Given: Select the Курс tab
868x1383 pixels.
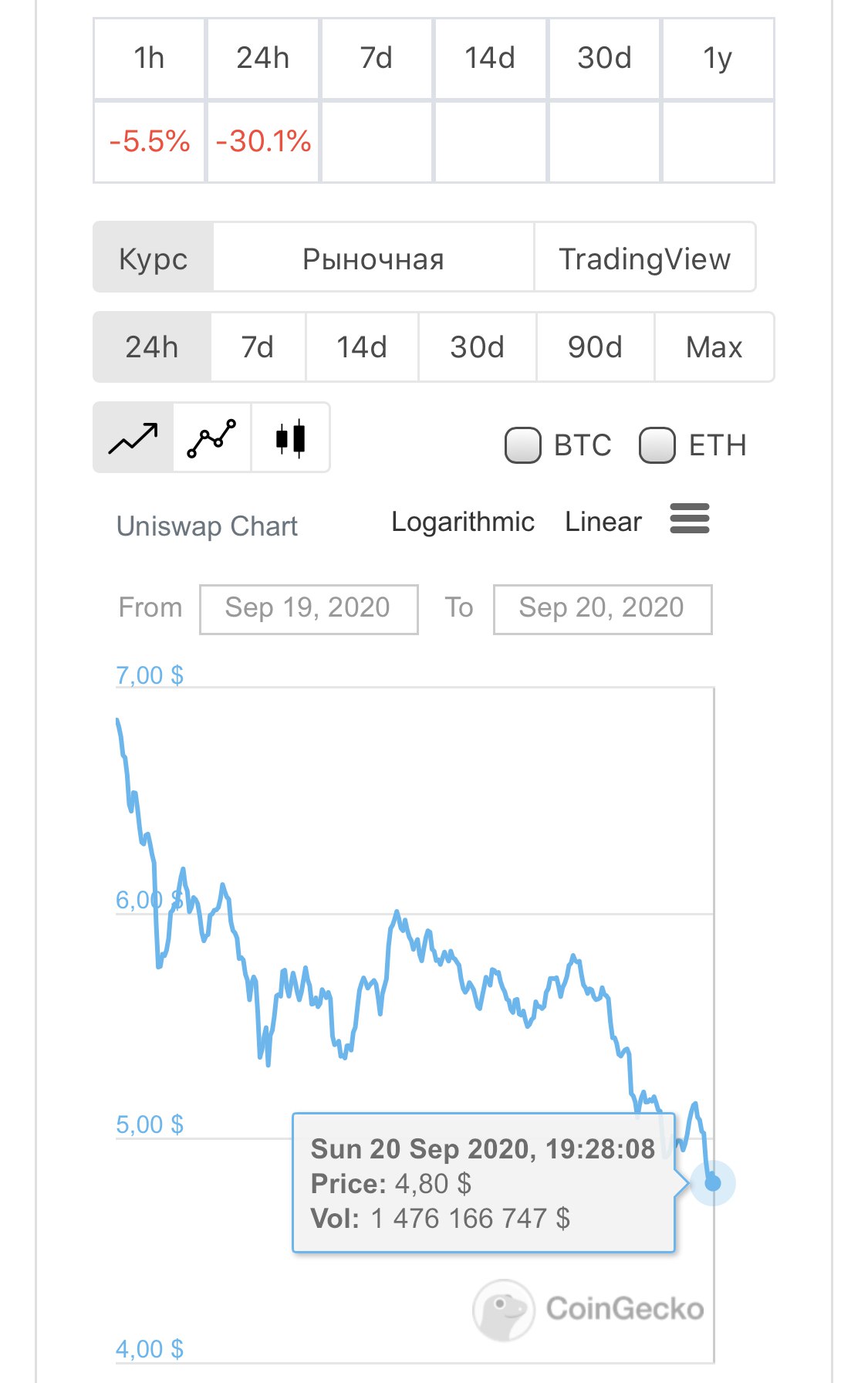Looking at the screenshot, I should [x=154, y=258].
